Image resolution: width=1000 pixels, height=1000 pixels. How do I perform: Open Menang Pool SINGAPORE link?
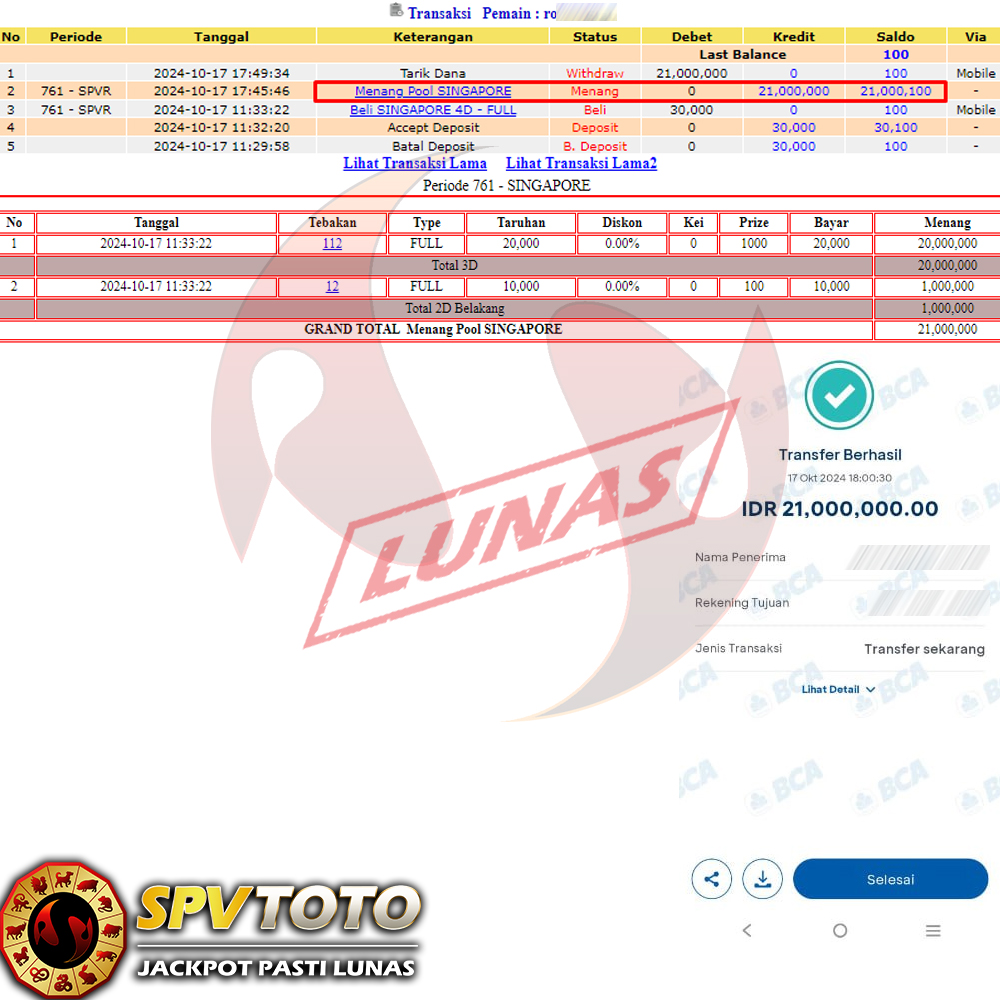[x=433, y=91]
